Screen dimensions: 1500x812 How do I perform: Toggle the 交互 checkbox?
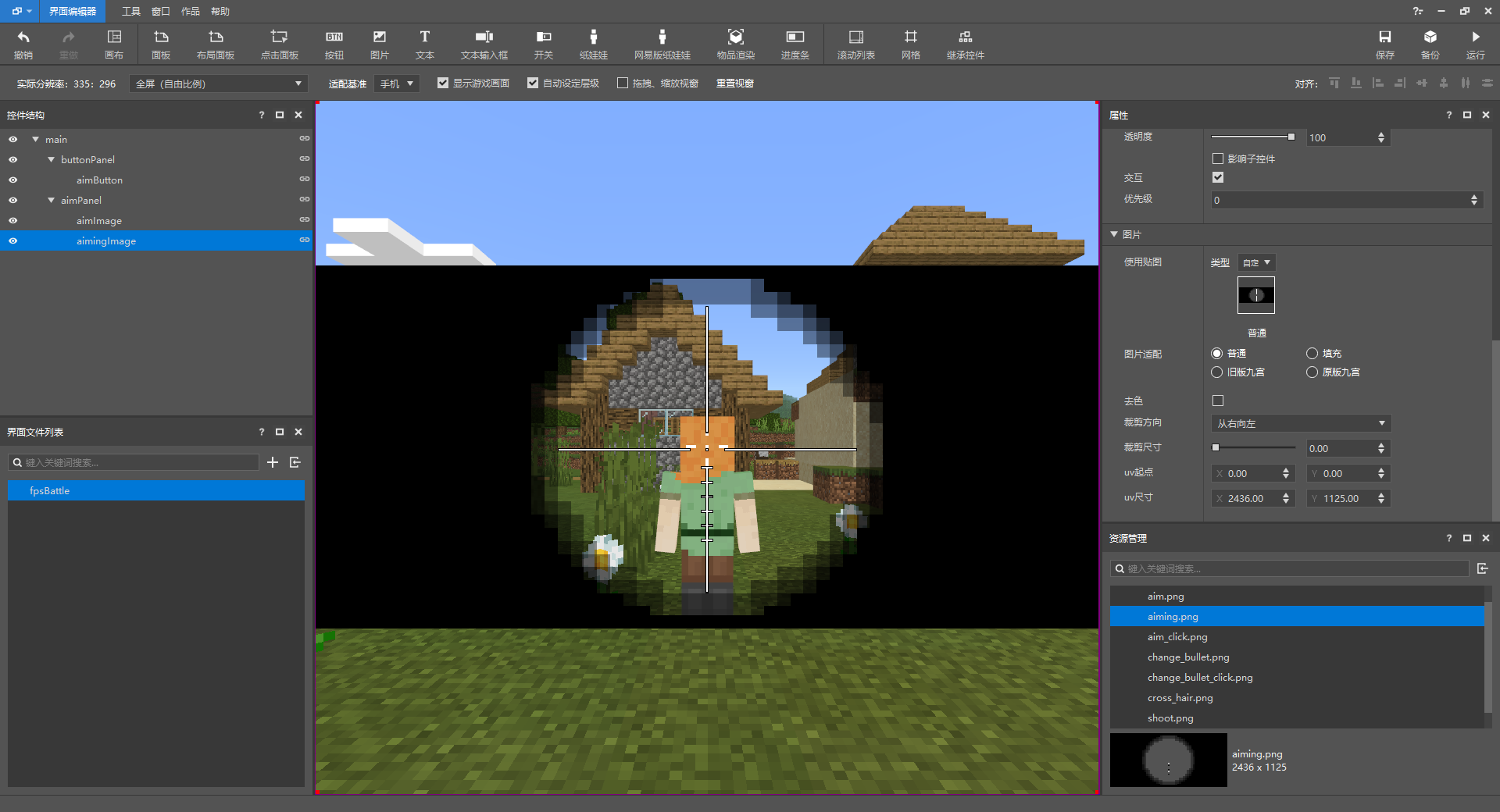coord(1218,177)
